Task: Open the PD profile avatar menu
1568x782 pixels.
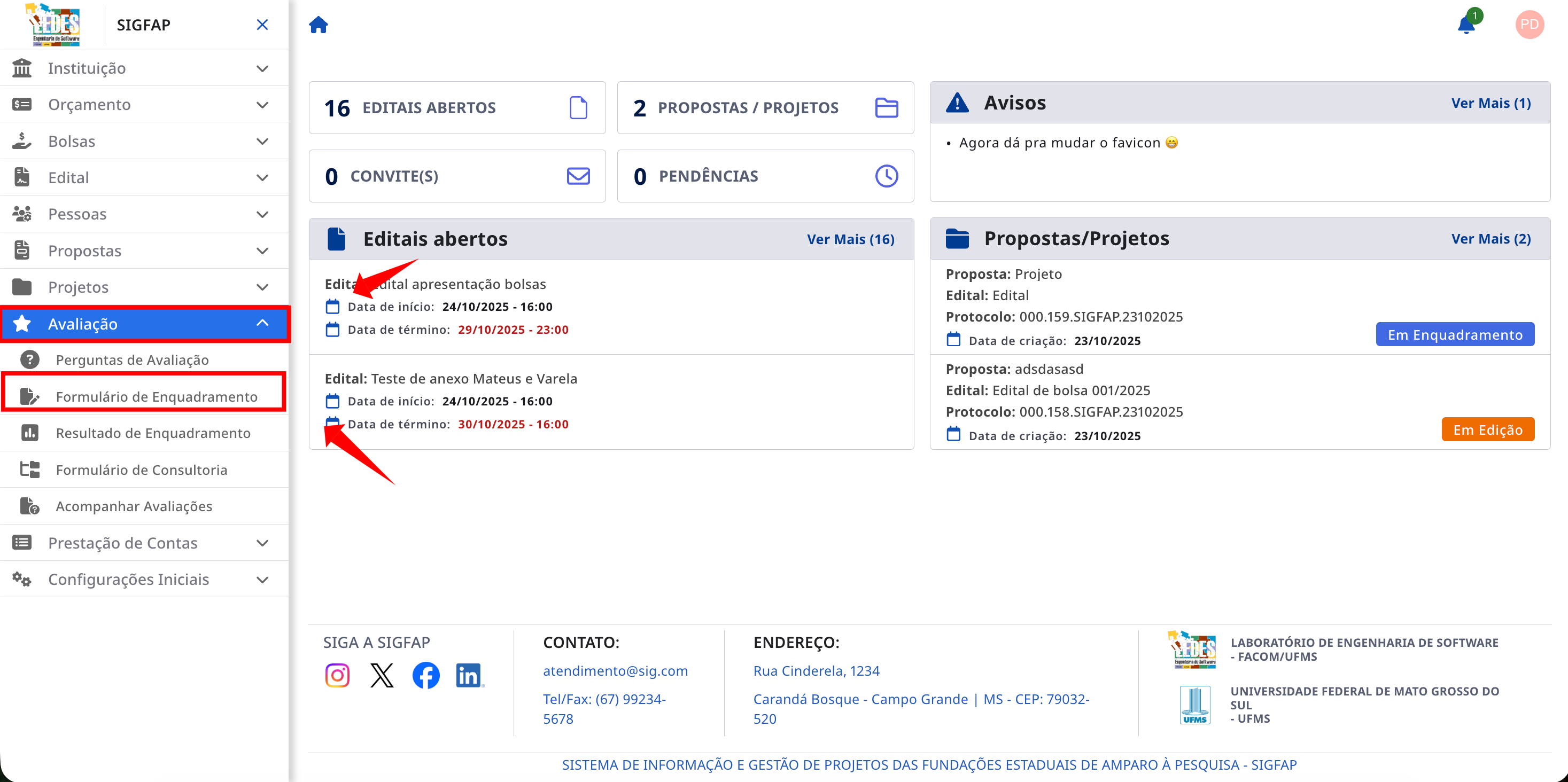Action: tap(1530, 25)
